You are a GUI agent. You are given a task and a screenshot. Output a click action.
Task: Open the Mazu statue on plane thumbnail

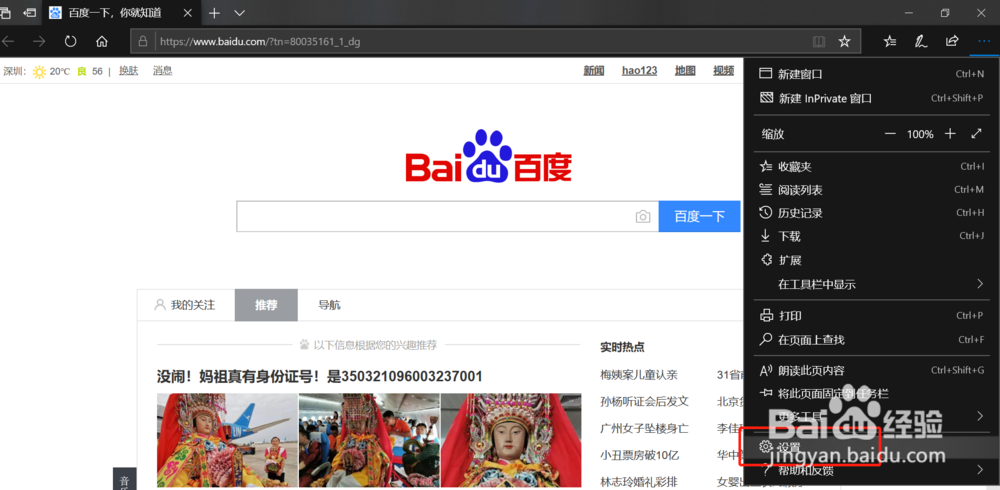[x=369, y=440]
